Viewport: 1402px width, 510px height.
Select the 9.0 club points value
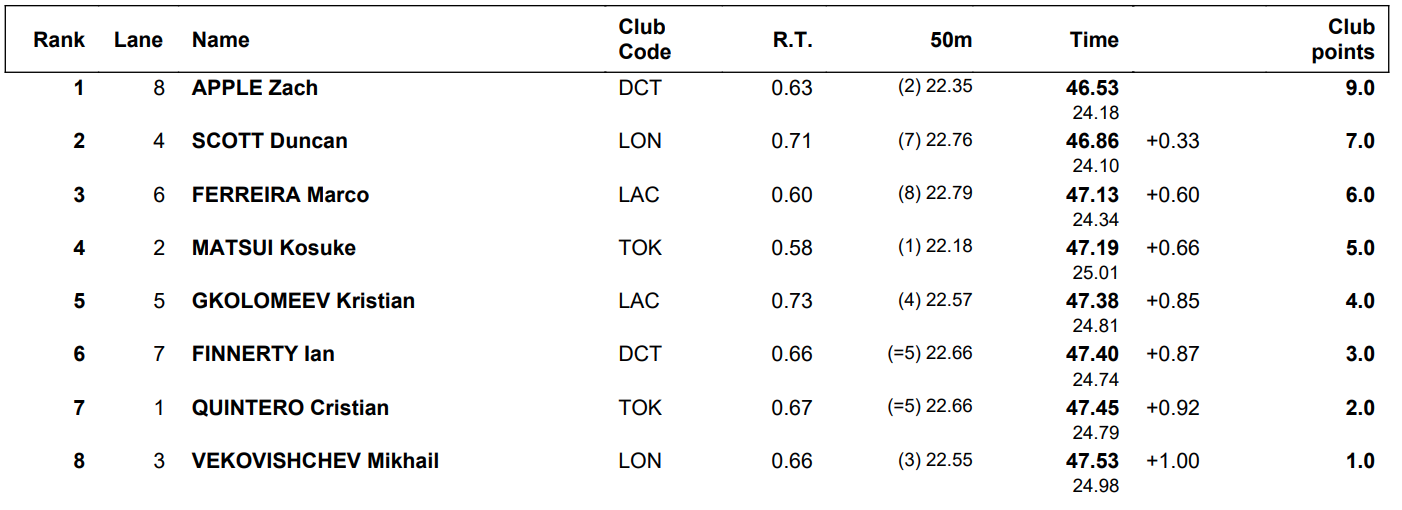tap(1360, 88)
